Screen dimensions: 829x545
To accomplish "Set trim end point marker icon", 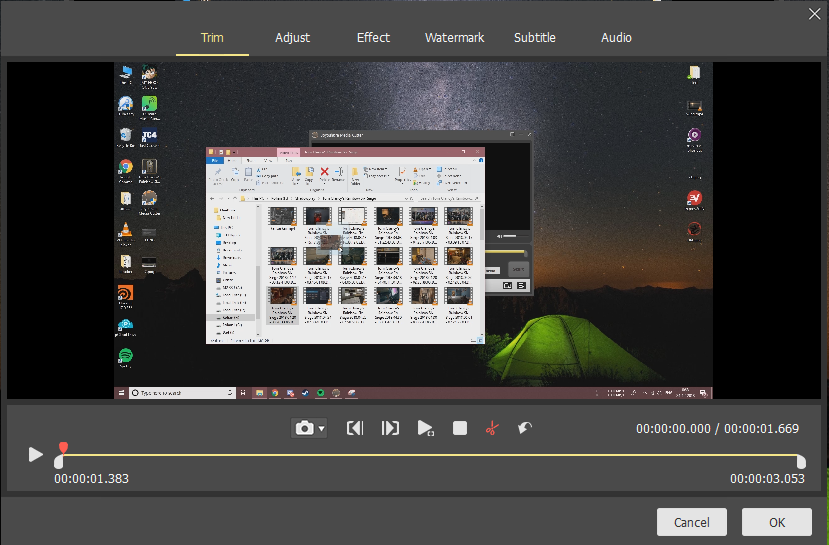I will [x=390, y=428].
